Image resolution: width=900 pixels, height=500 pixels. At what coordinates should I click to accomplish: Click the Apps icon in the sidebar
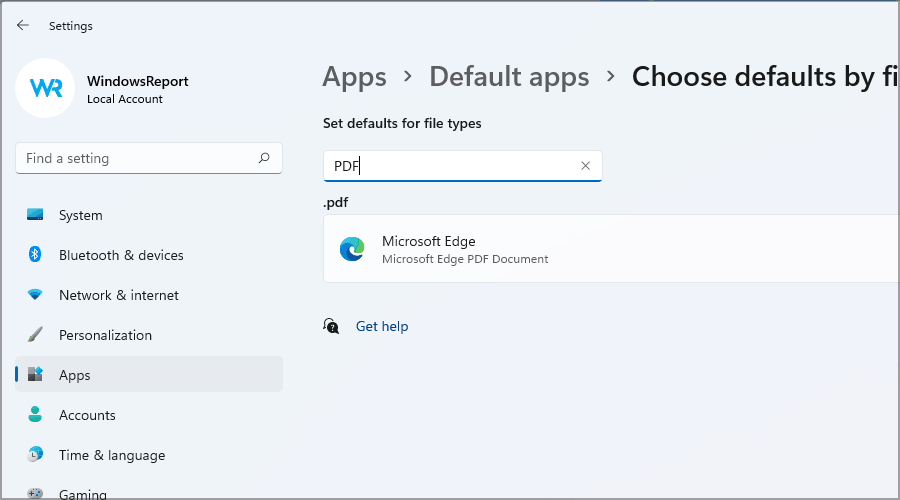tap(35, 374)
